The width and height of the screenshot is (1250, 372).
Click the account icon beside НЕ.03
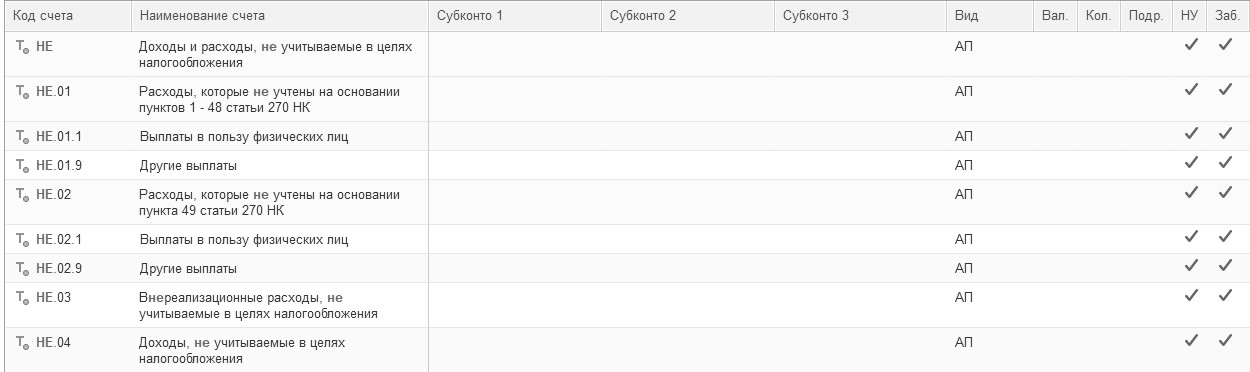[x=22, y=298]
